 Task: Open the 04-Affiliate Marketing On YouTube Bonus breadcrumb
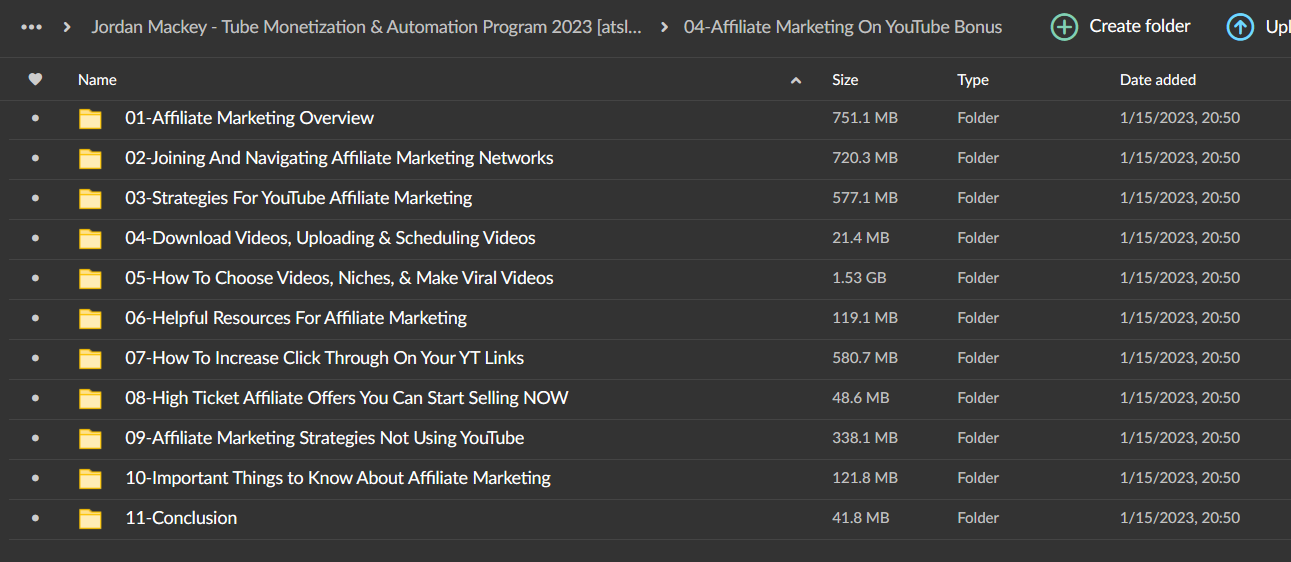click(843, 27)
